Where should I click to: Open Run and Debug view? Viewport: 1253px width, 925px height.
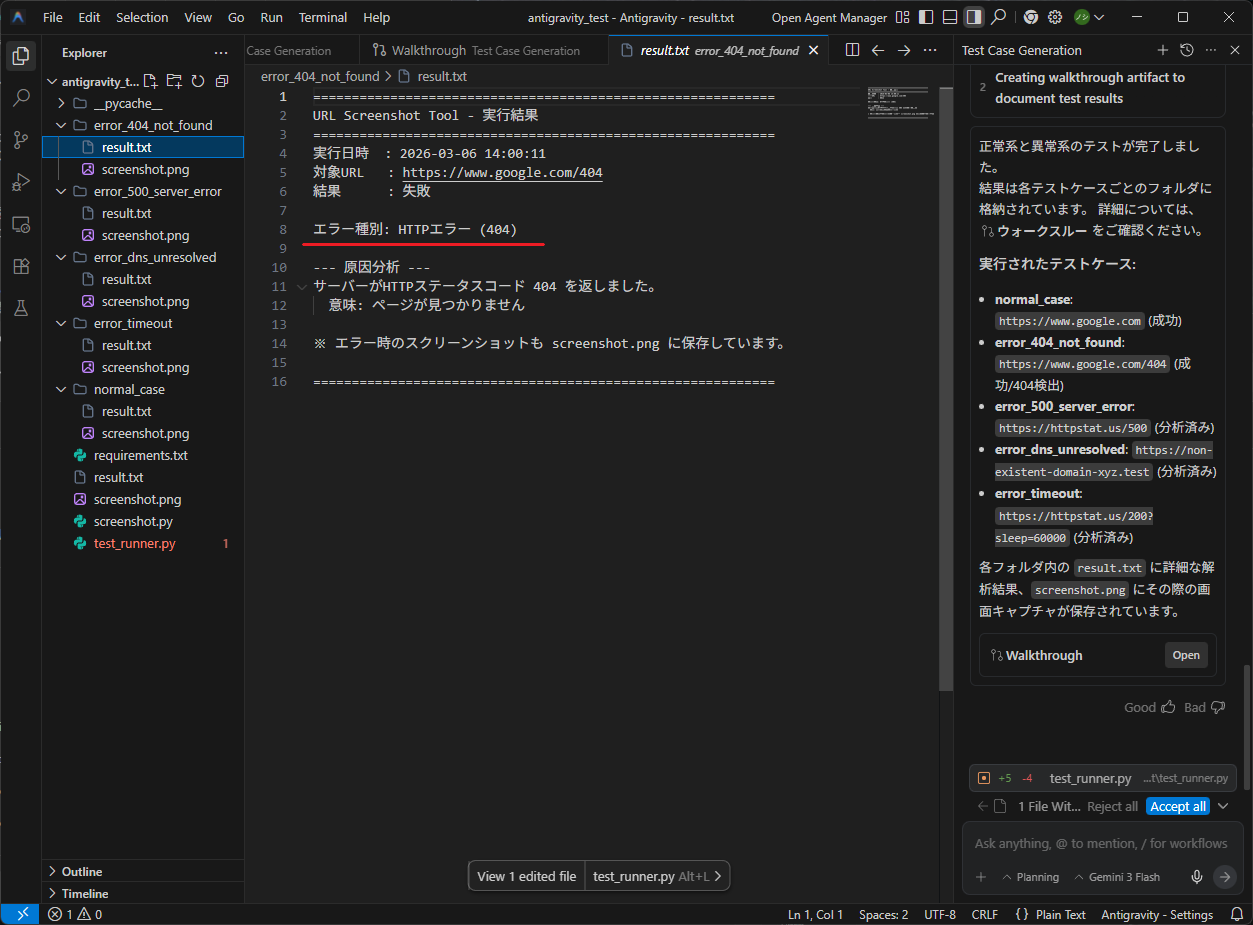coord(20,182)
